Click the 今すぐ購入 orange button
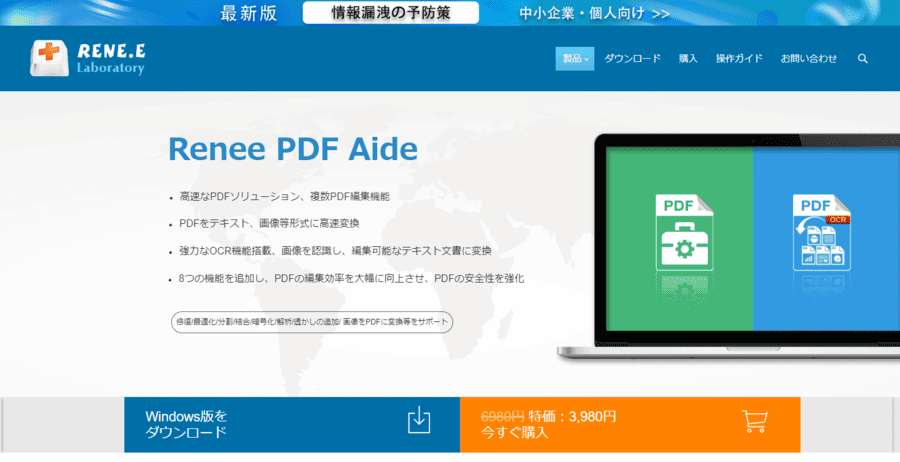900x462 pixels. click(x=630, y=425)
